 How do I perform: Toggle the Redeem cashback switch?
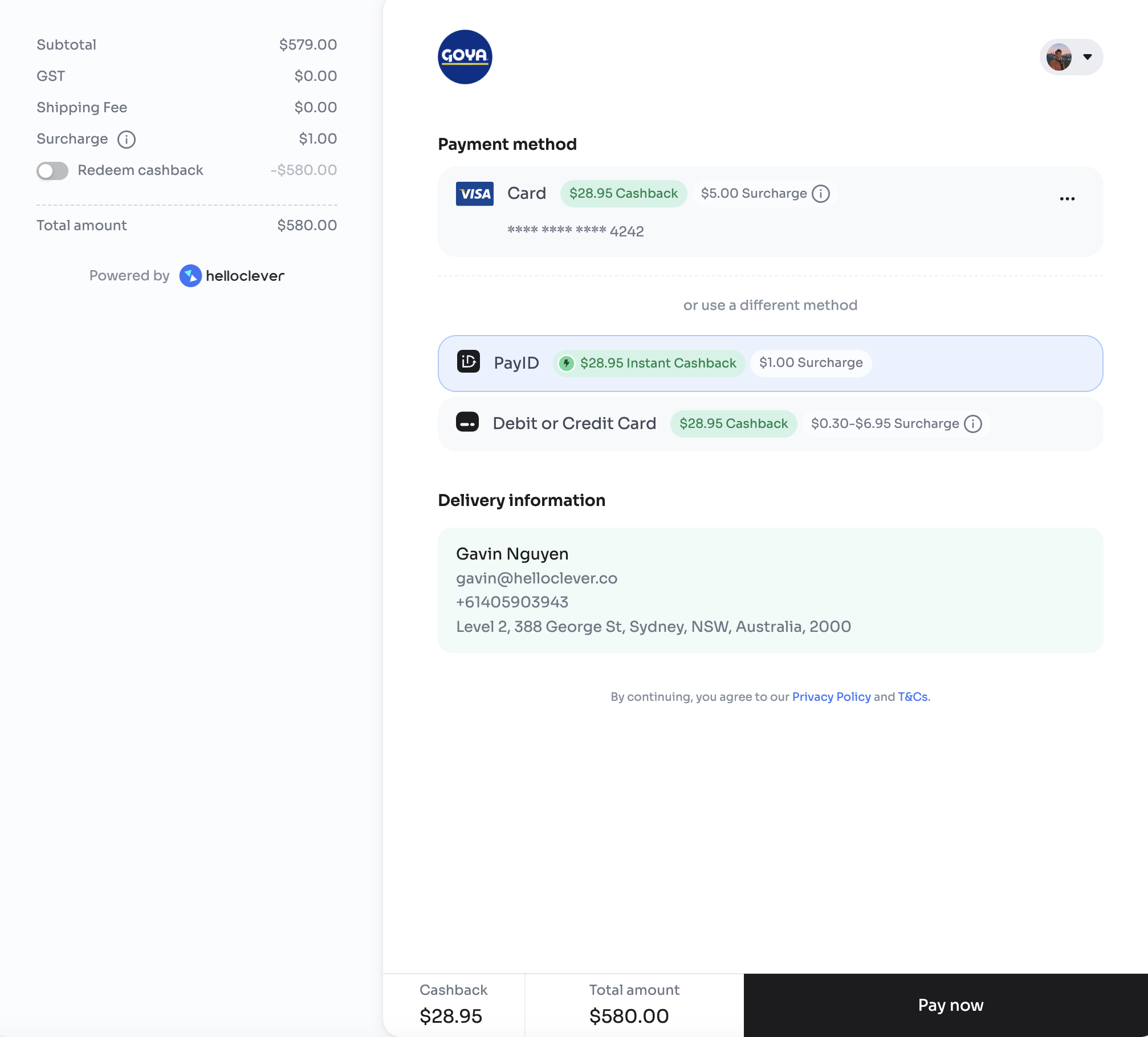52,170
